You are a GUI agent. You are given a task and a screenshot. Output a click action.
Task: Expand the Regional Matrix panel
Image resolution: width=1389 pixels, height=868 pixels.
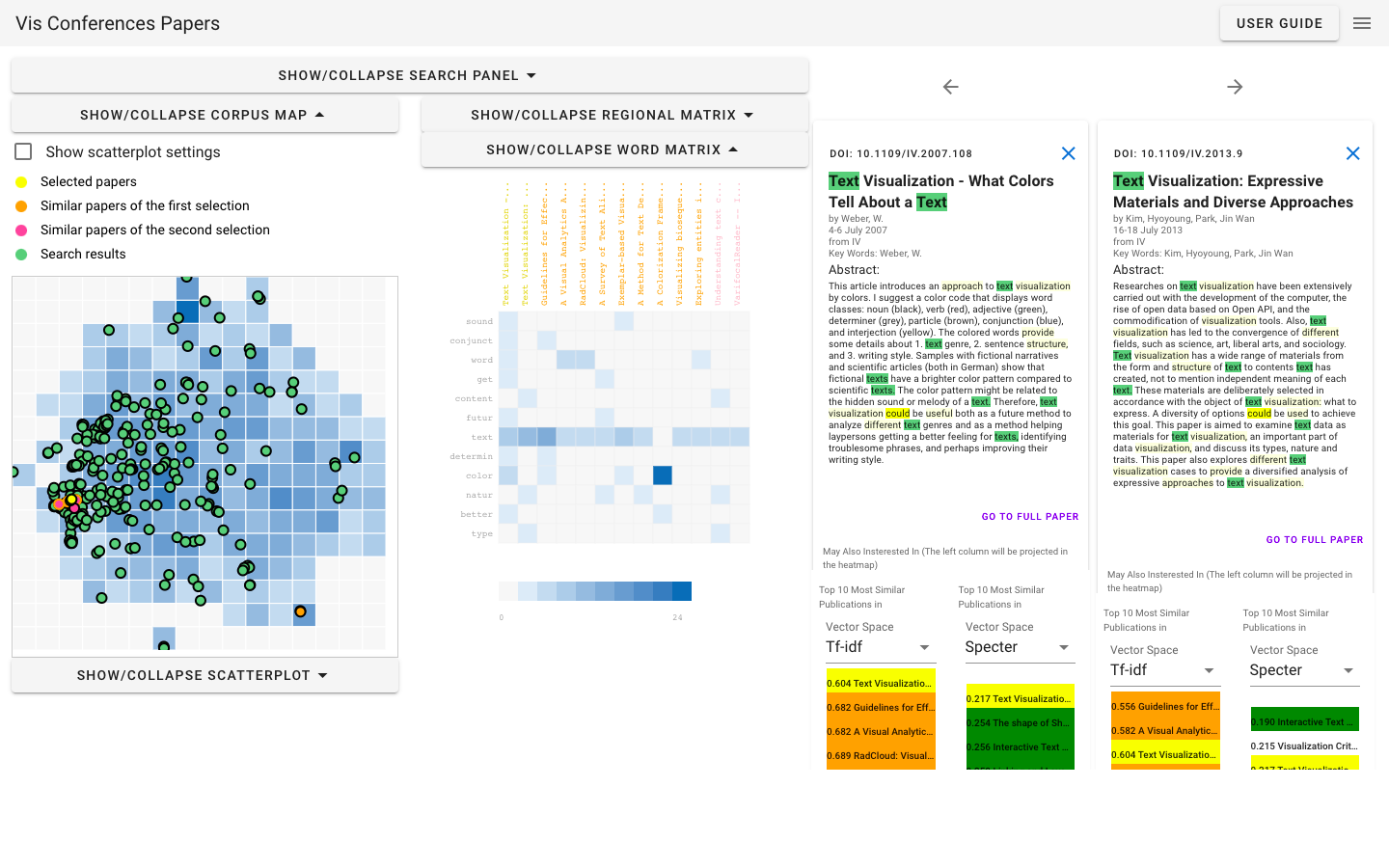point(614,115)
